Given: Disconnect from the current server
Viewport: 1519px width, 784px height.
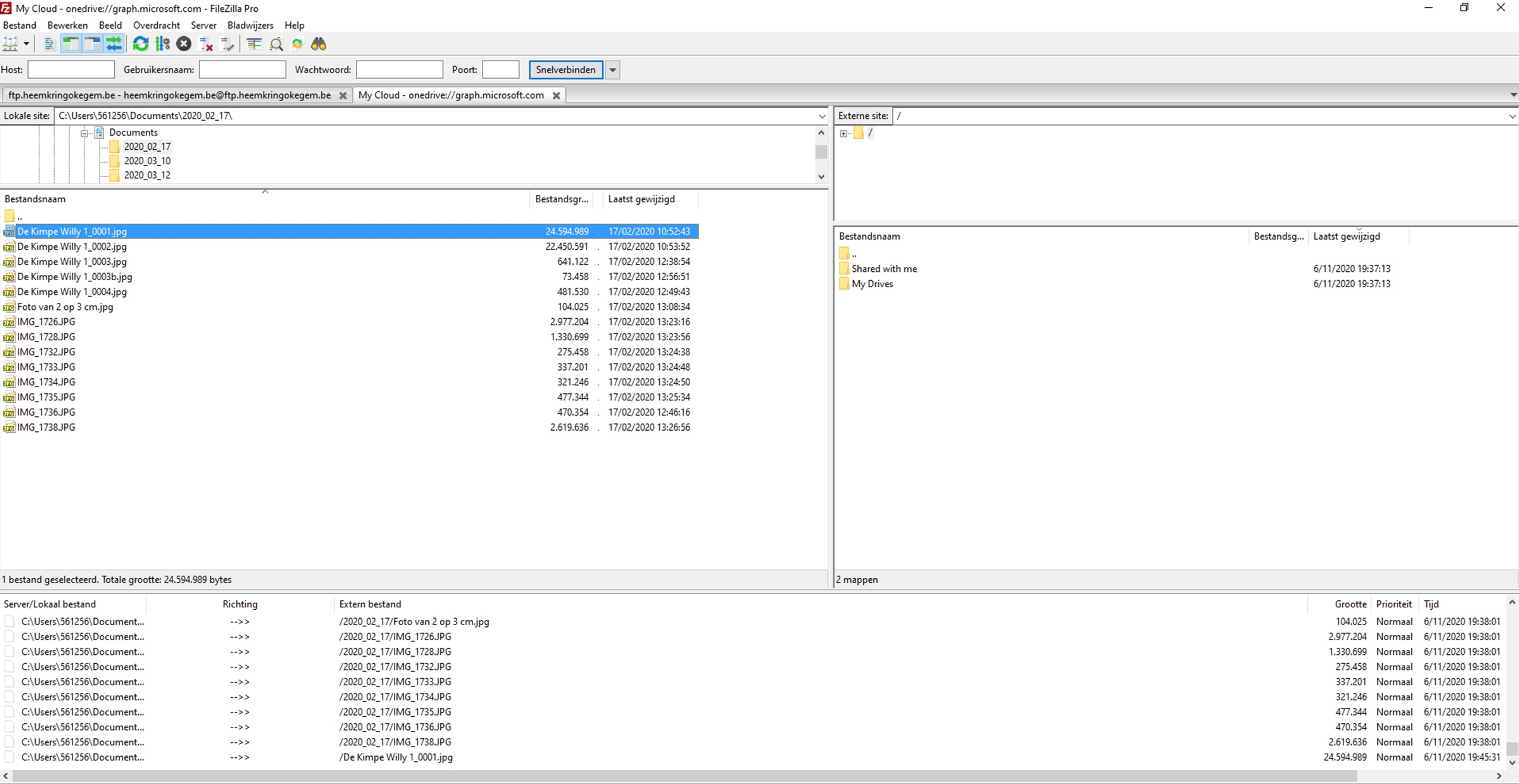Looking at the screenshot, I should coord(206,44).
